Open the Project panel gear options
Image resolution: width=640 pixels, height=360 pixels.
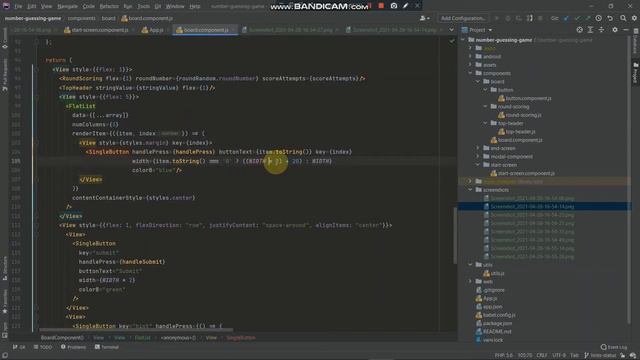click(x=615, y=30)
